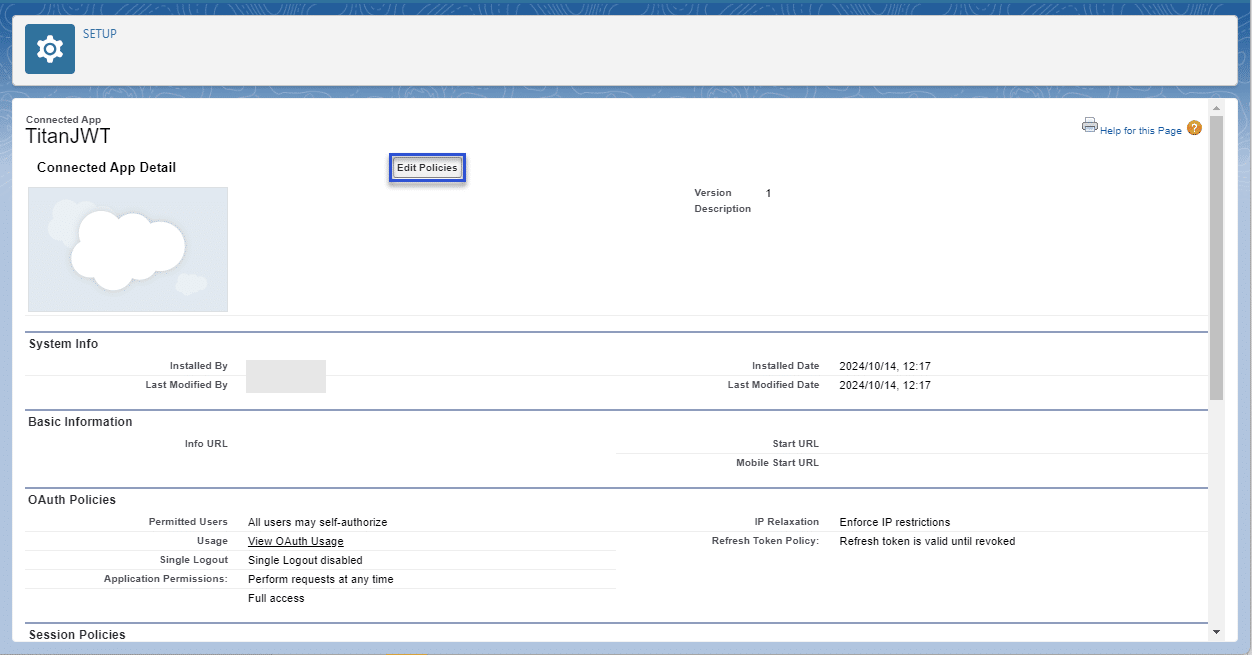
Task: Click the printer icon for printable view
Action: tap(1089, 125)
